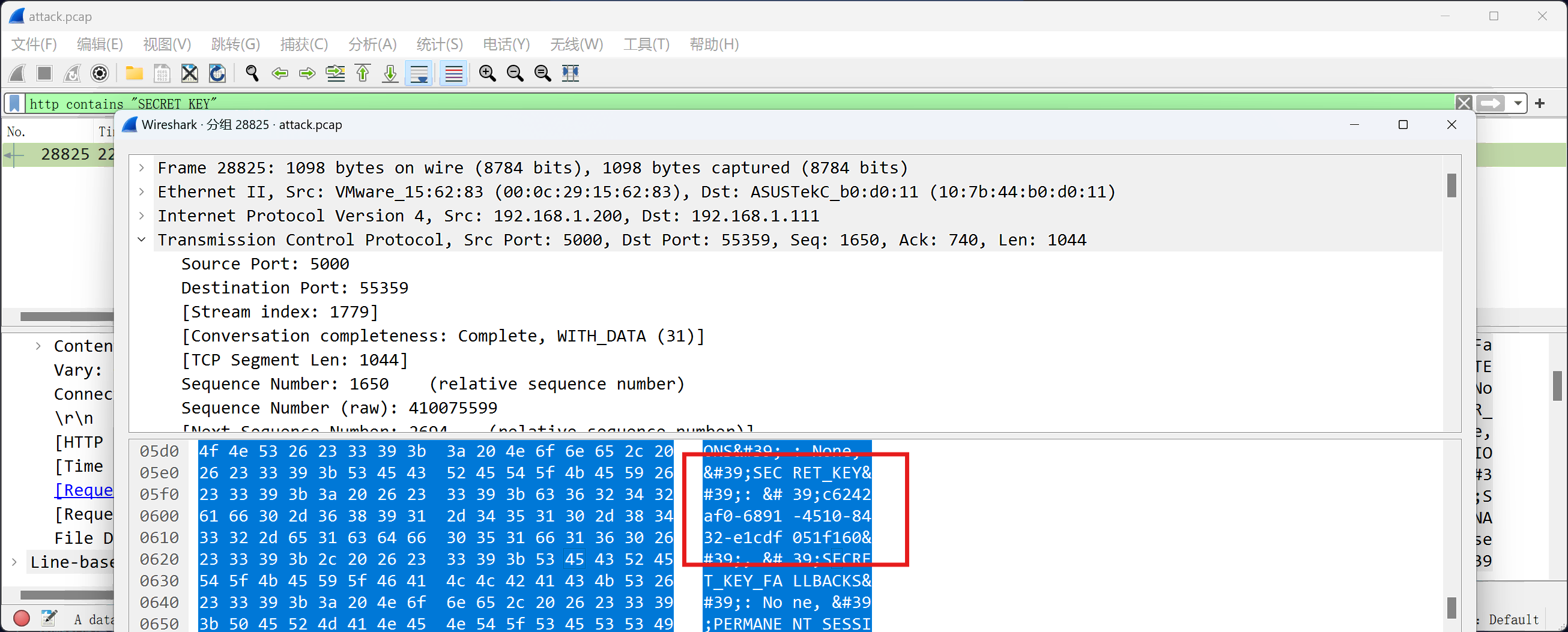Reload the capture file icon
This screenshot has height=632, width=1568.
point(217,74)
